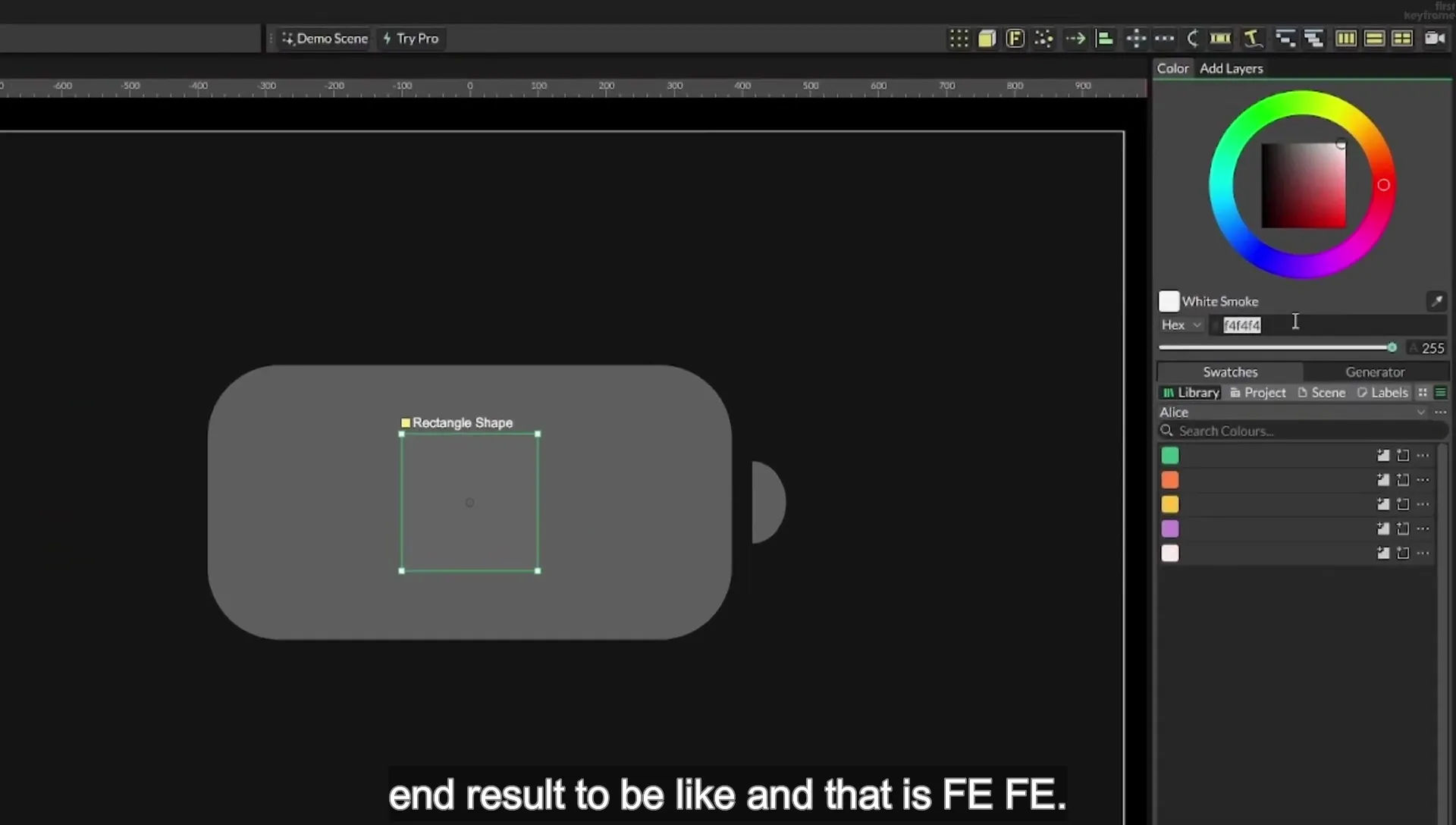Click the yellow cube icon in toolbar

(x=987, y=38)
